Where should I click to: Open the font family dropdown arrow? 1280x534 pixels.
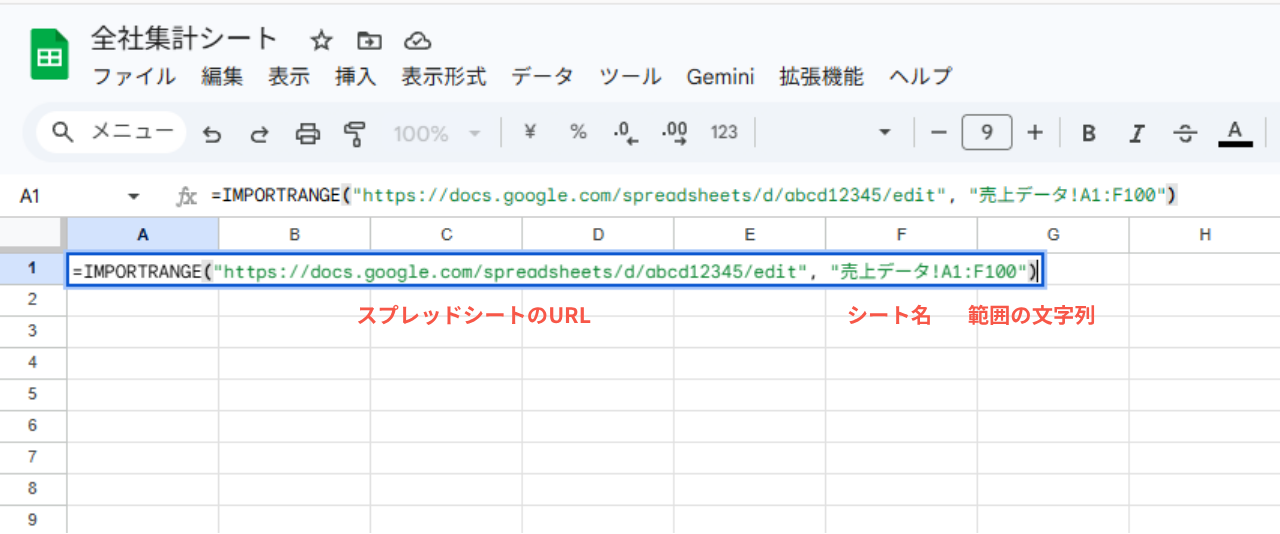pyautogui.click(x=884, y=132)
